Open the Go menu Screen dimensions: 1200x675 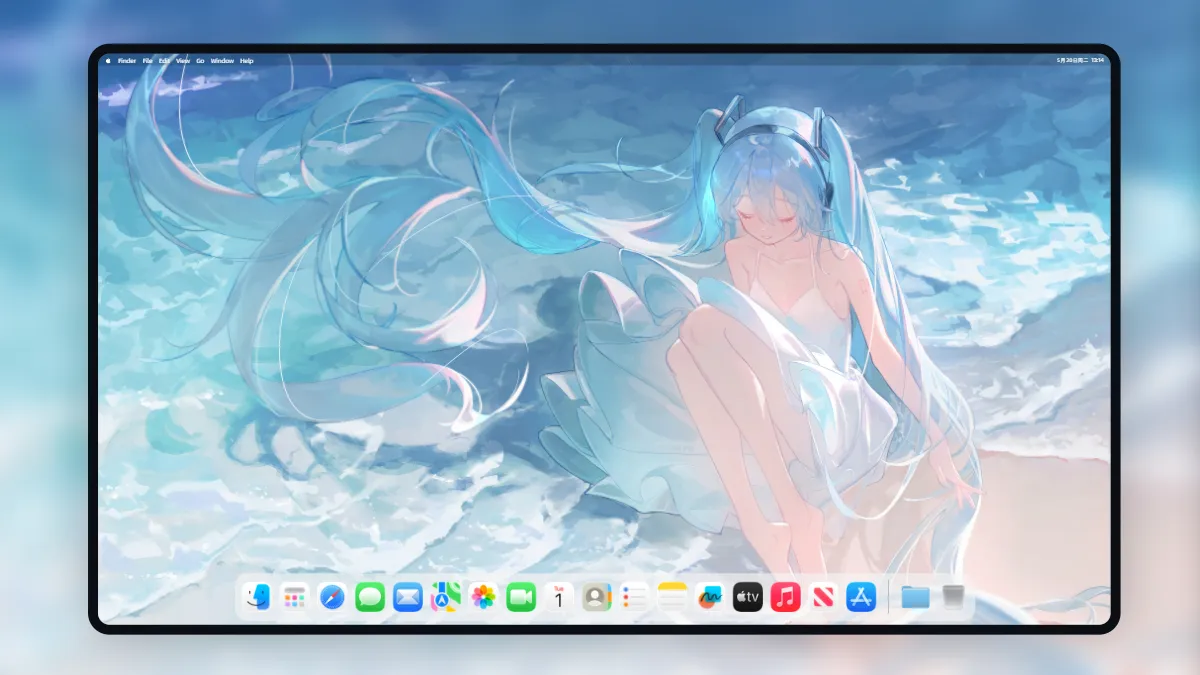coord(200,61)
